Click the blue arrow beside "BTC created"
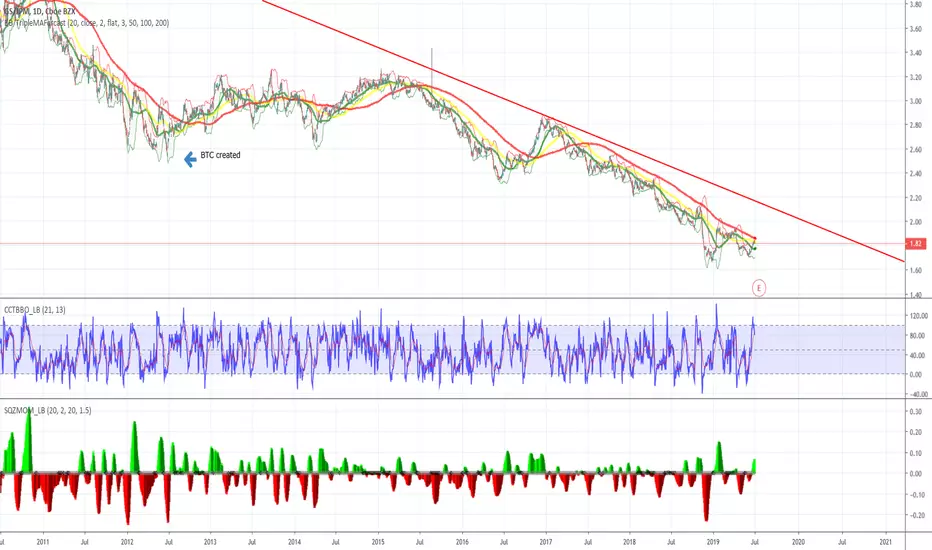Screen dimensions: 932x550 [x=190, y=159]
